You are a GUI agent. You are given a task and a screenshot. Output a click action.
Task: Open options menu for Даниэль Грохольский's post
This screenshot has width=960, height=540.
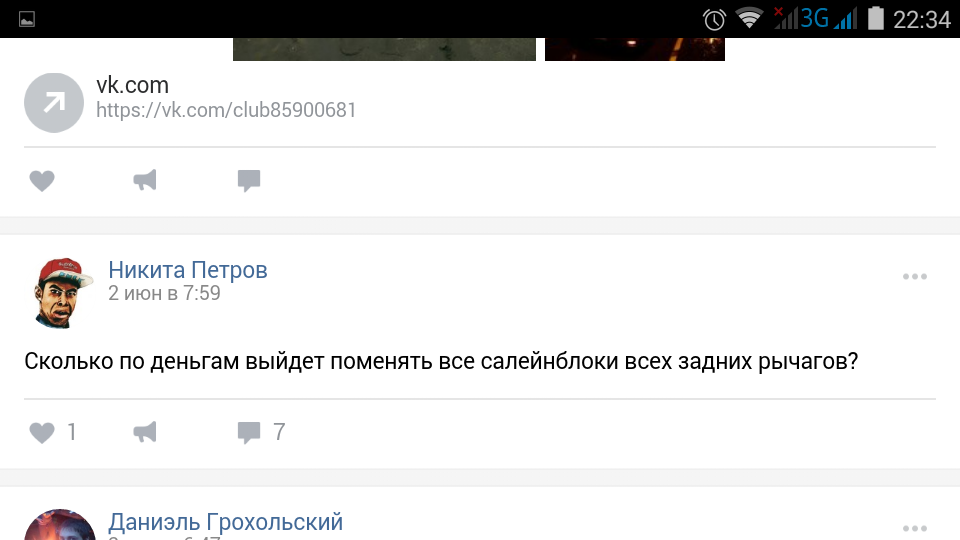click(x=915, y=528)
